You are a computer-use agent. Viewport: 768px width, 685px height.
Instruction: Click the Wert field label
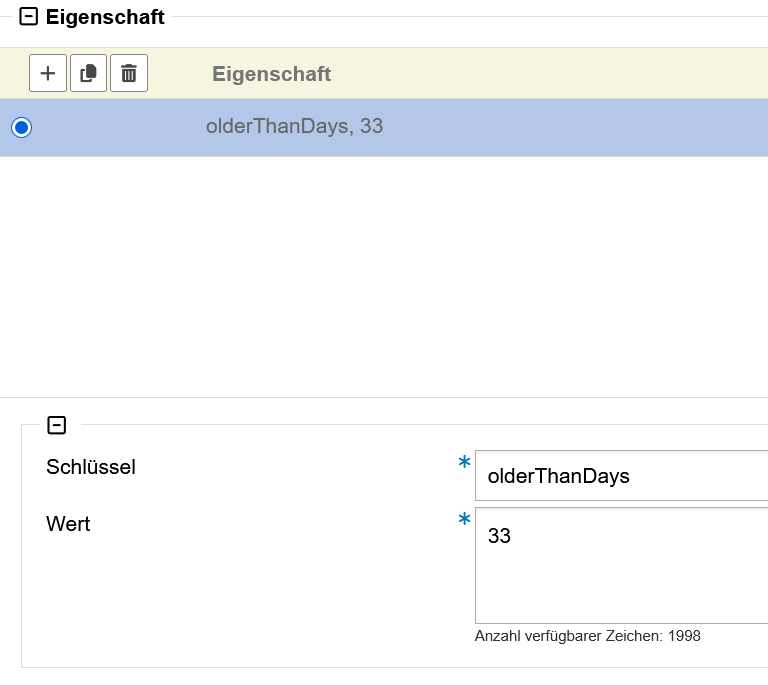tap(68, 523)
